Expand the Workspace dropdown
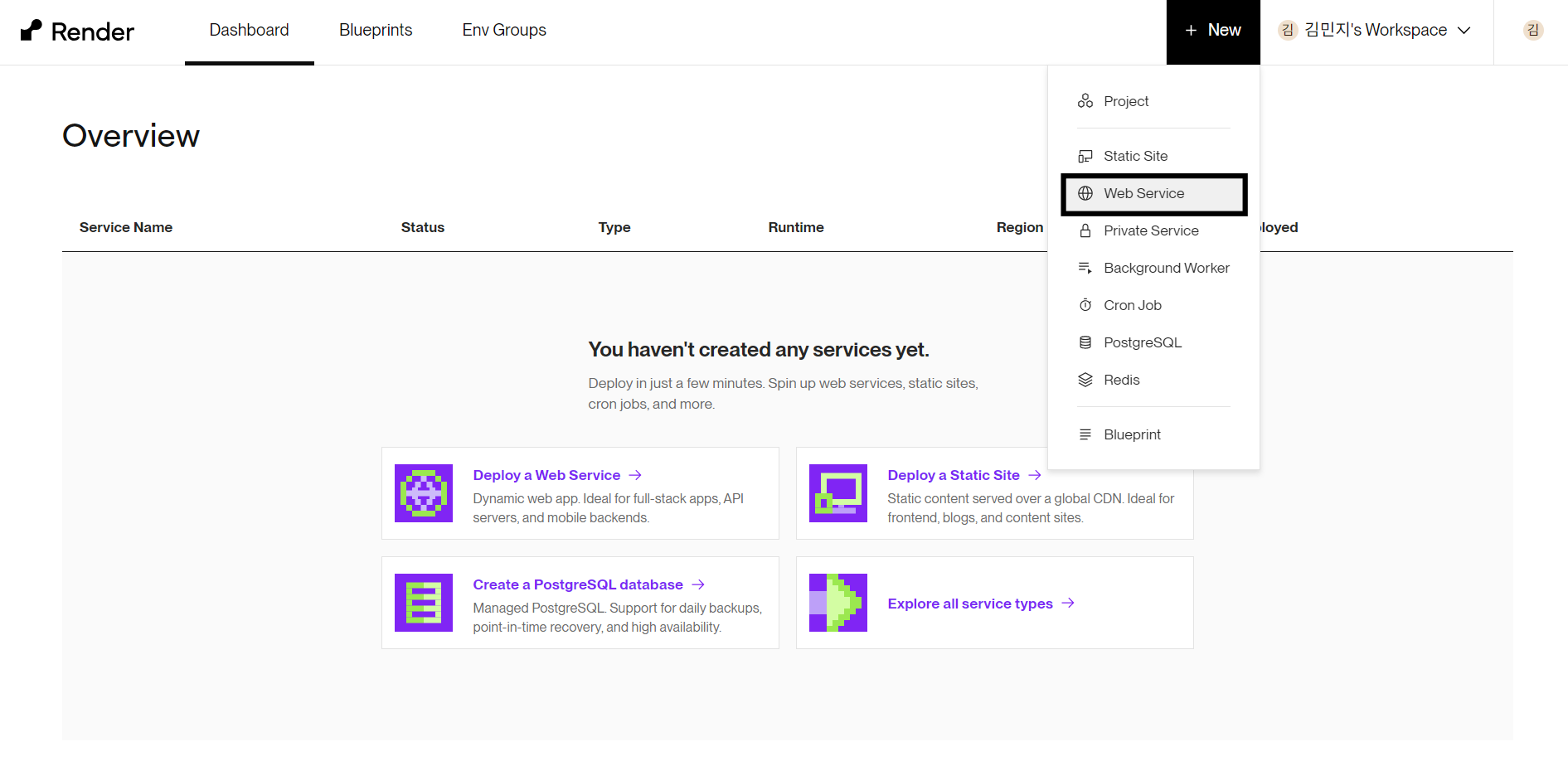Viewport: 1568px width, 771px height. click(1376, 31)
